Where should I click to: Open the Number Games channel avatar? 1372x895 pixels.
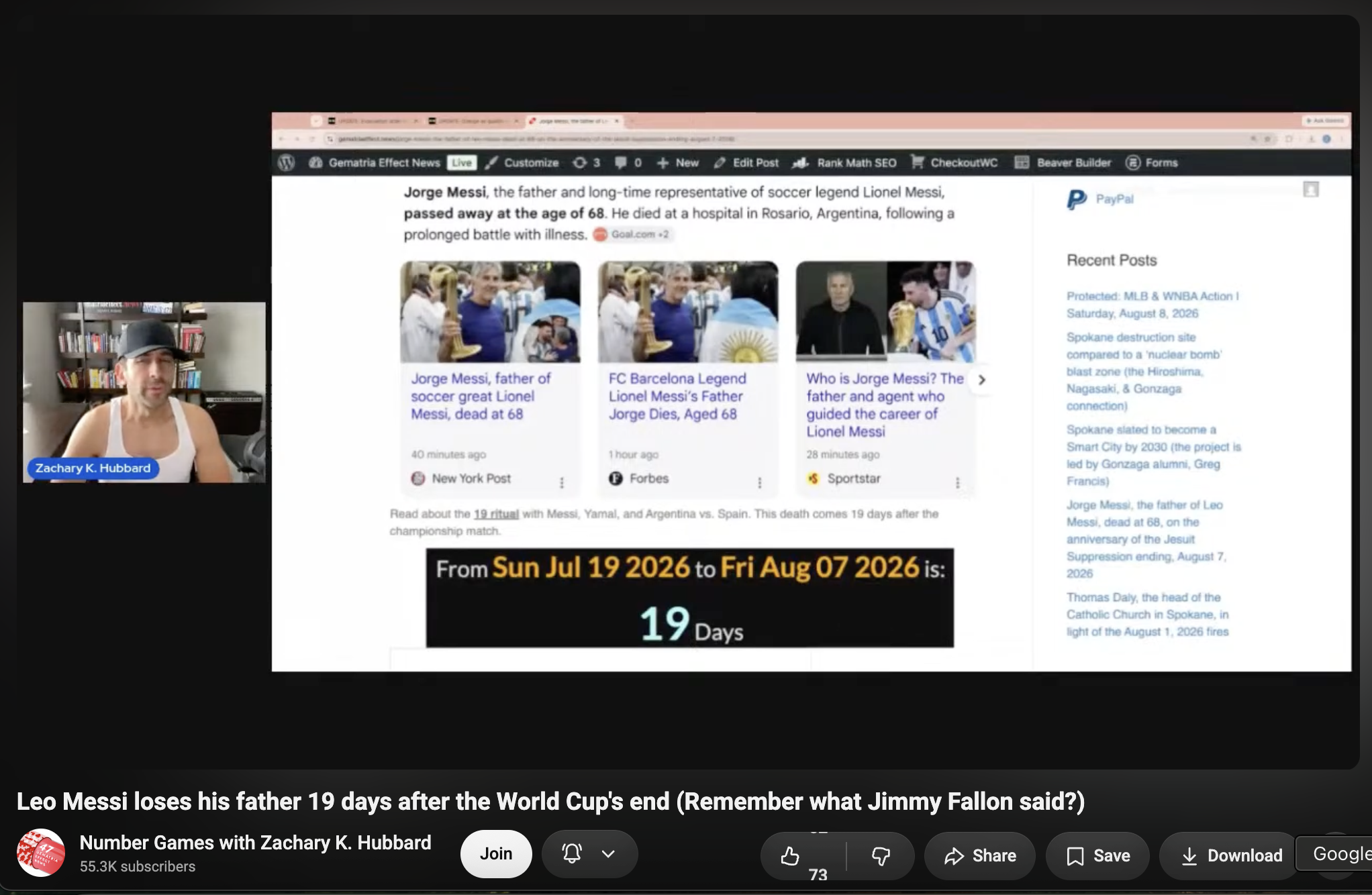[x=41, y=853]
